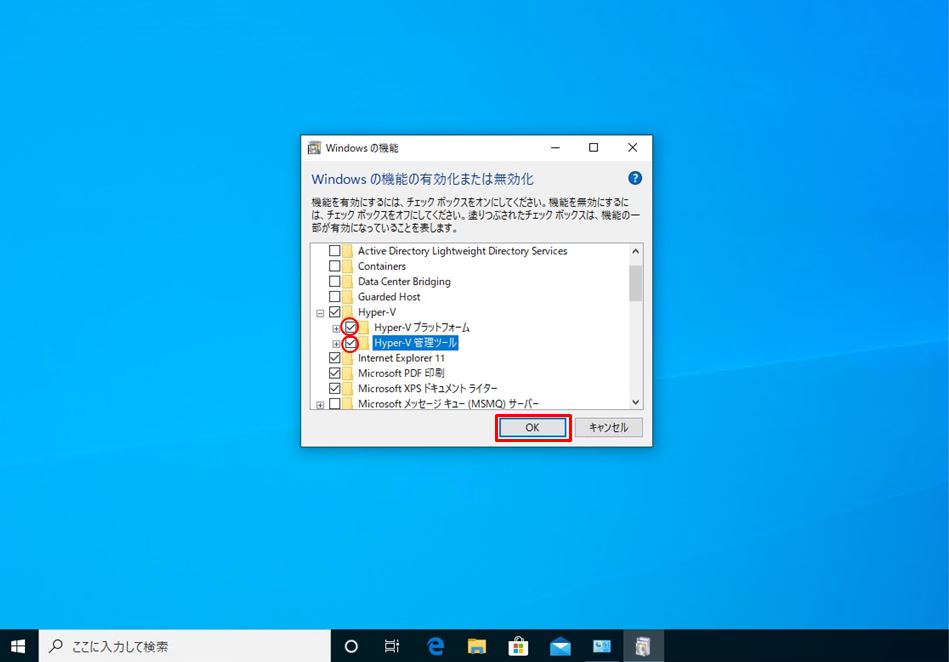
Task: Toggle Hyper-V 管理ツール checkbox
Action: click(x=350, y=343)
